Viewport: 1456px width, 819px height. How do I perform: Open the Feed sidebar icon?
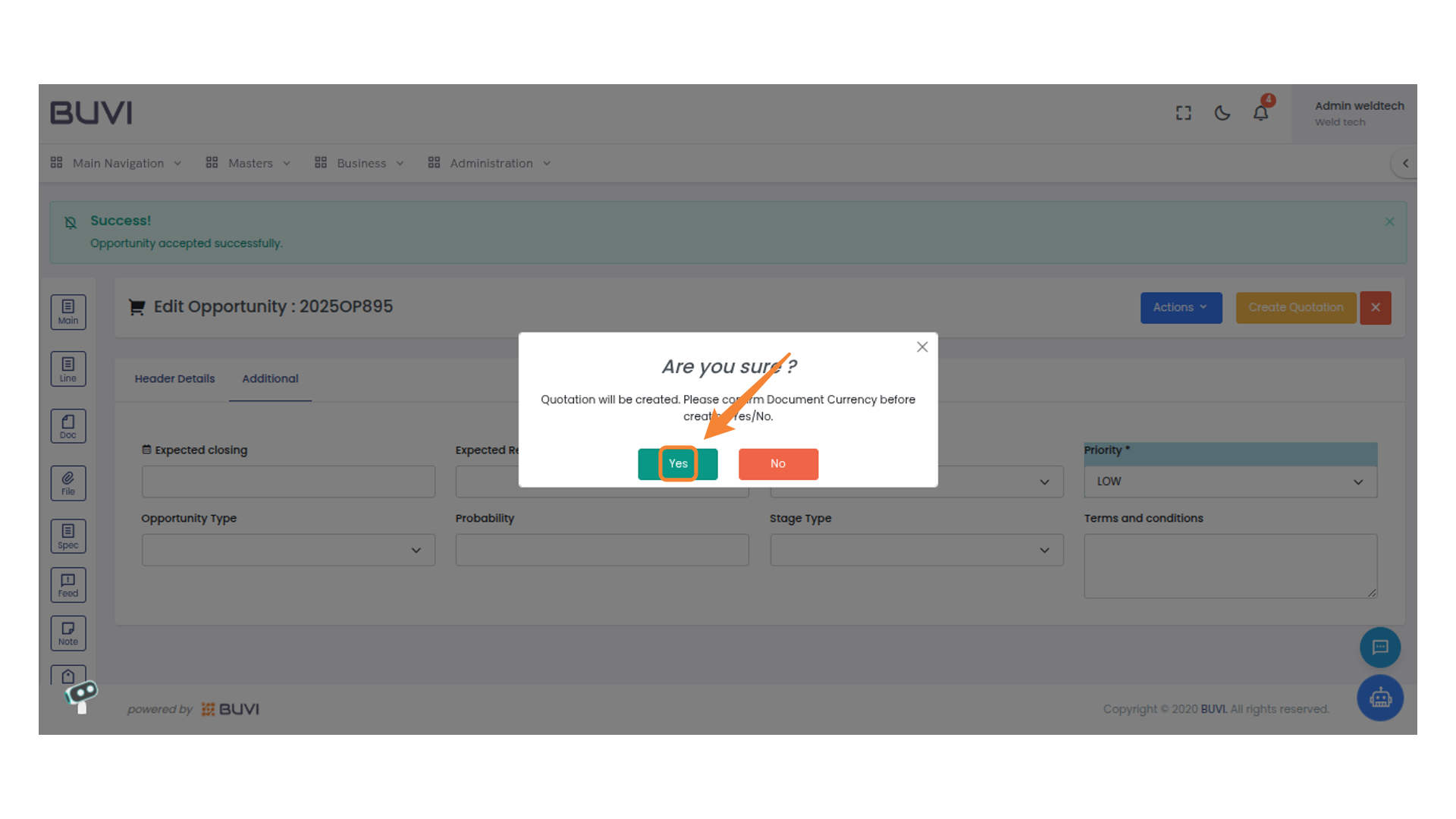[68, 585]
